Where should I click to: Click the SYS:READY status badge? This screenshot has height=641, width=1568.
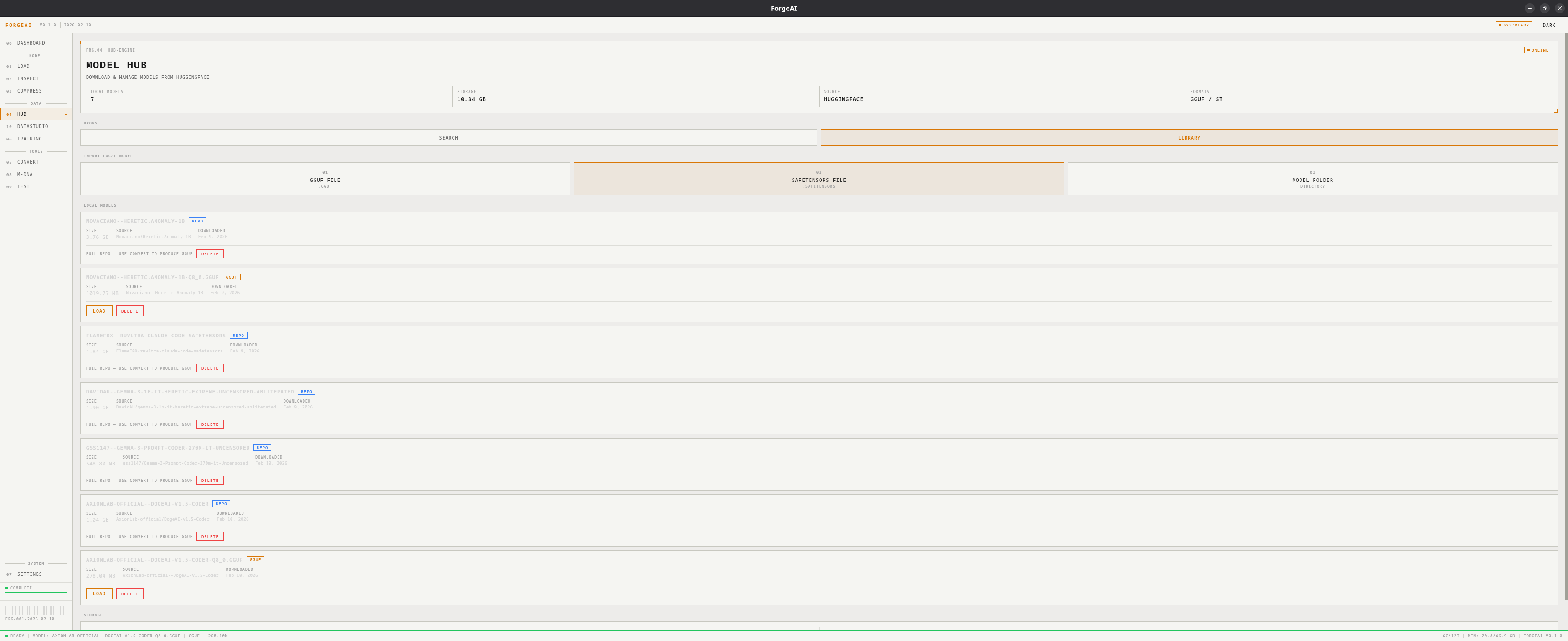pos(1513,25)
